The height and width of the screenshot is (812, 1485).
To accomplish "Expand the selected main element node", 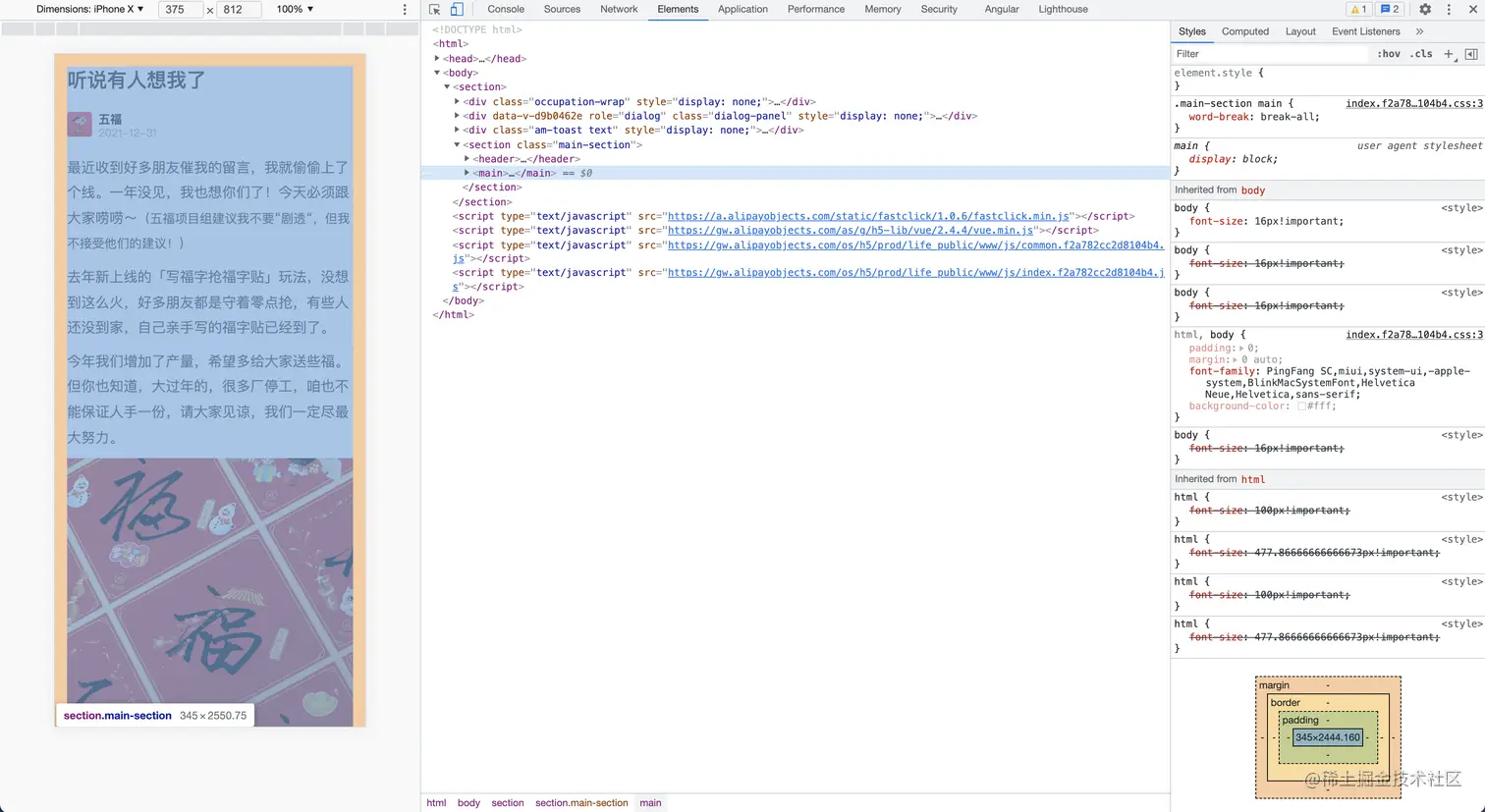I will [467, 173].
